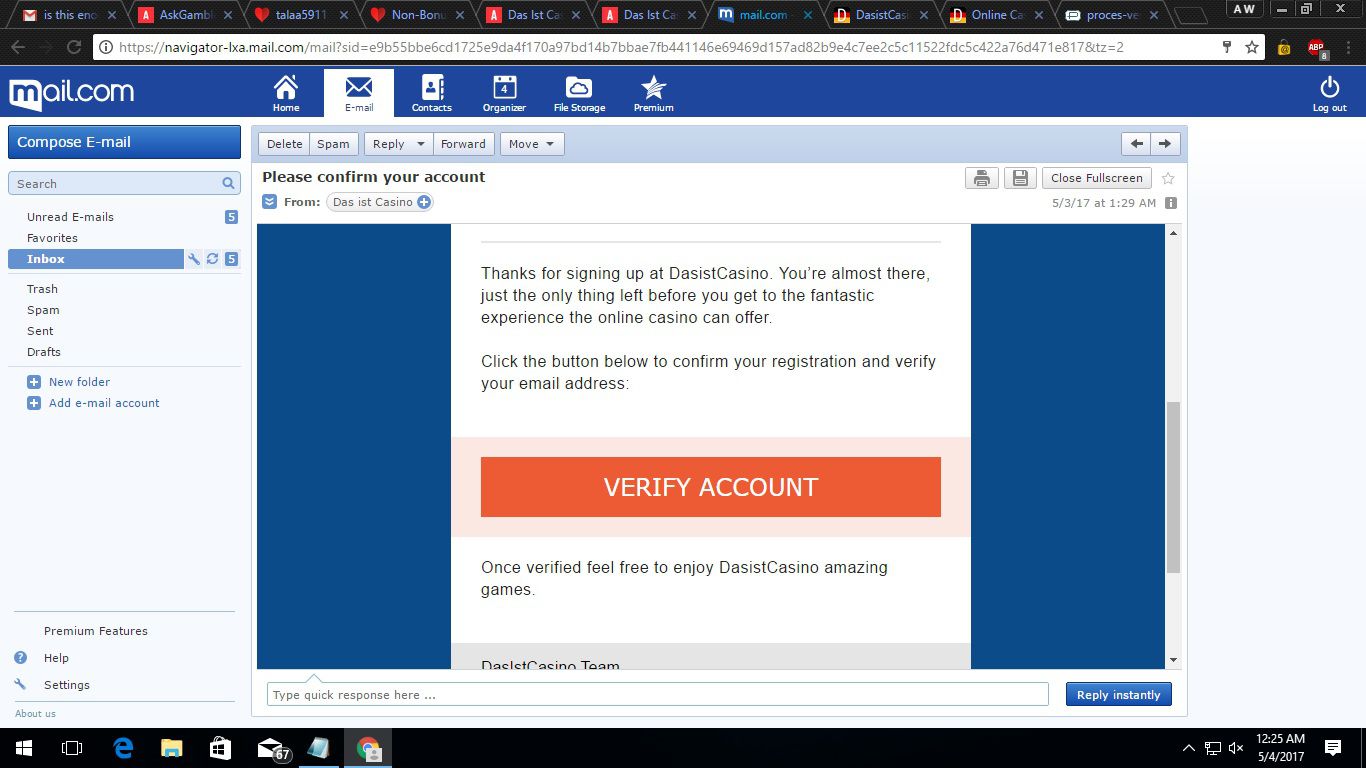Screen dimensions: 1366x768
Task: Open the Move dropdown
Action: 532,144
